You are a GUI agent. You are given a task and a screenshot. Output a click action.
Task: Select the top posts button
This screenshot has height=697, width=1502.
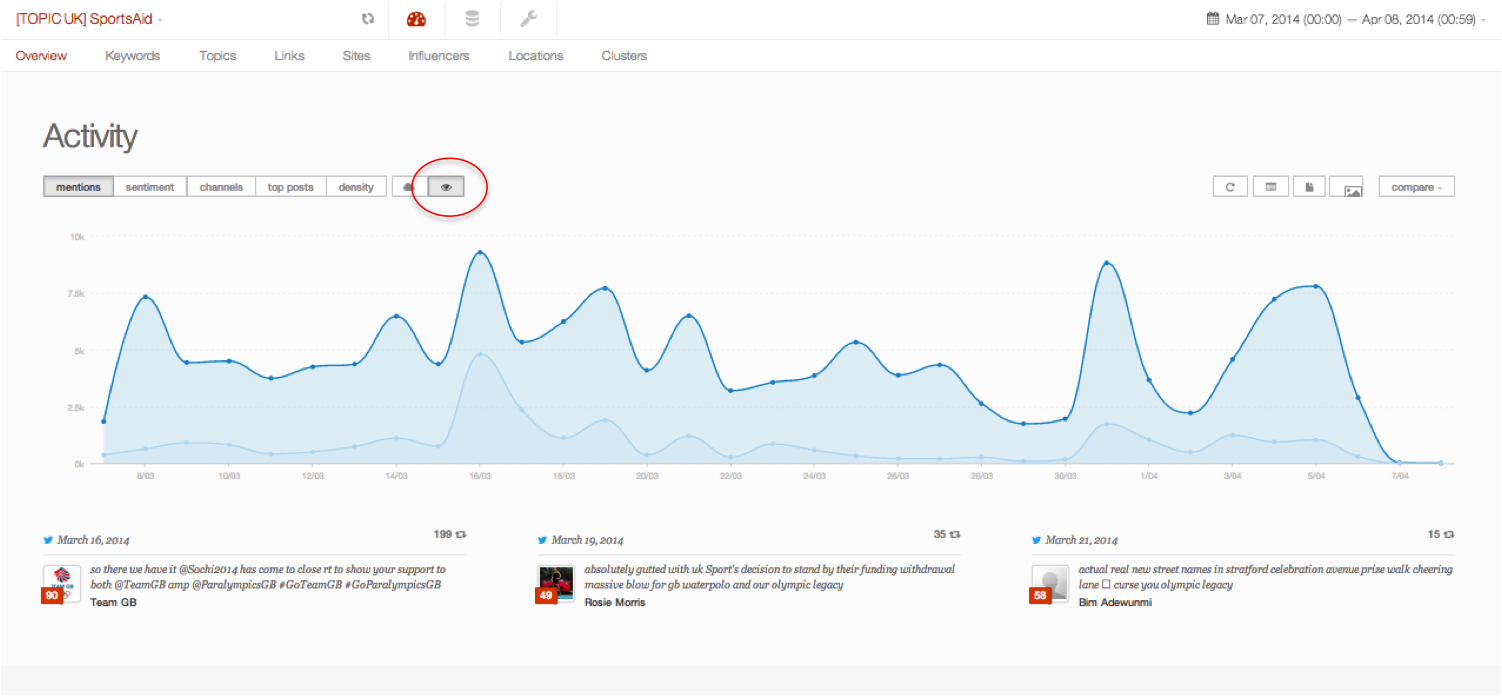click(290, 187)
